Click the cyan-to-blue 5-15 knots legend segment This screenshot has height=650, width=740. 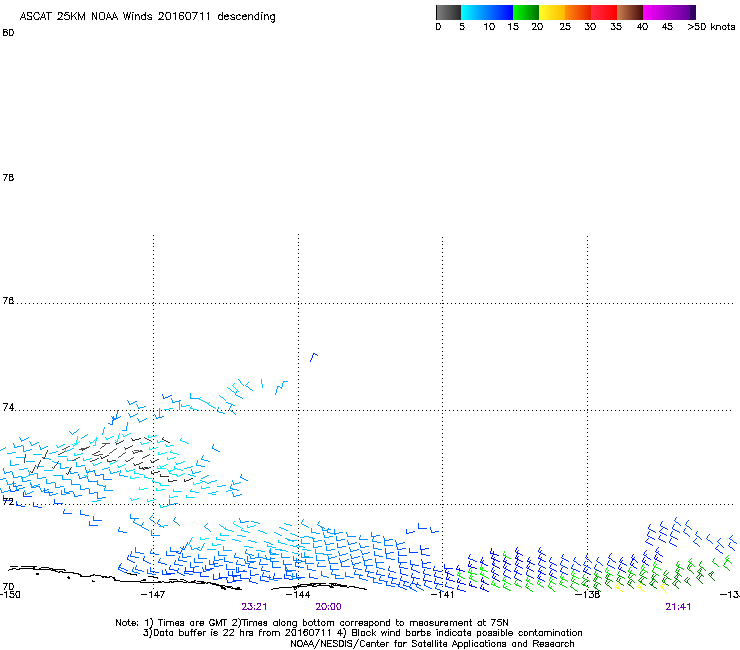487,12
